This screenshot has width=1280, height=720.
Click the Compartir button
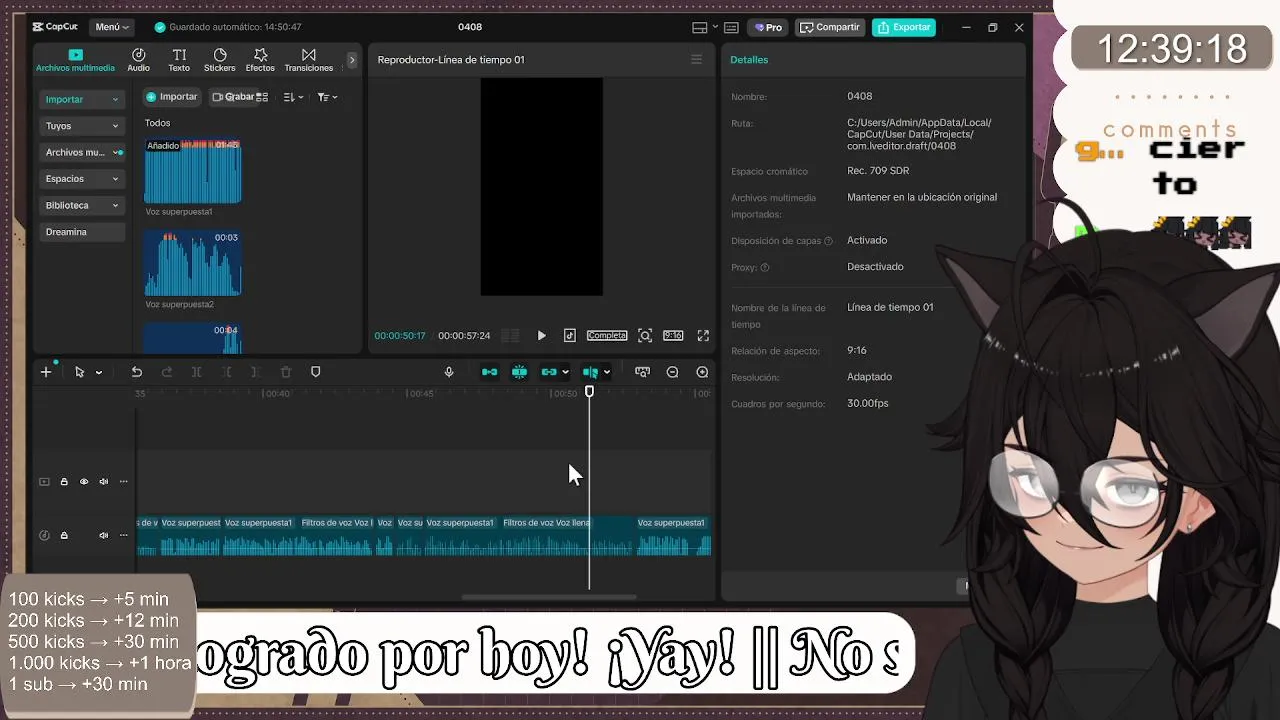830,27
